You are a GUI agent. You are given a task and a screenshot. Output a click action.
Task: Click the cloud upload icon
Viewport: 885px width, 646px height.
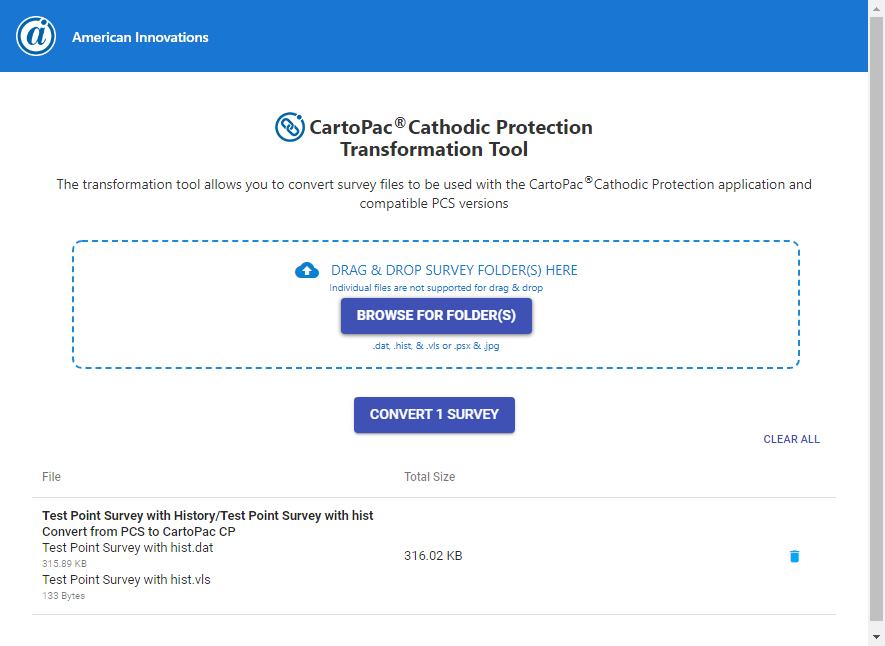point(306,270)
